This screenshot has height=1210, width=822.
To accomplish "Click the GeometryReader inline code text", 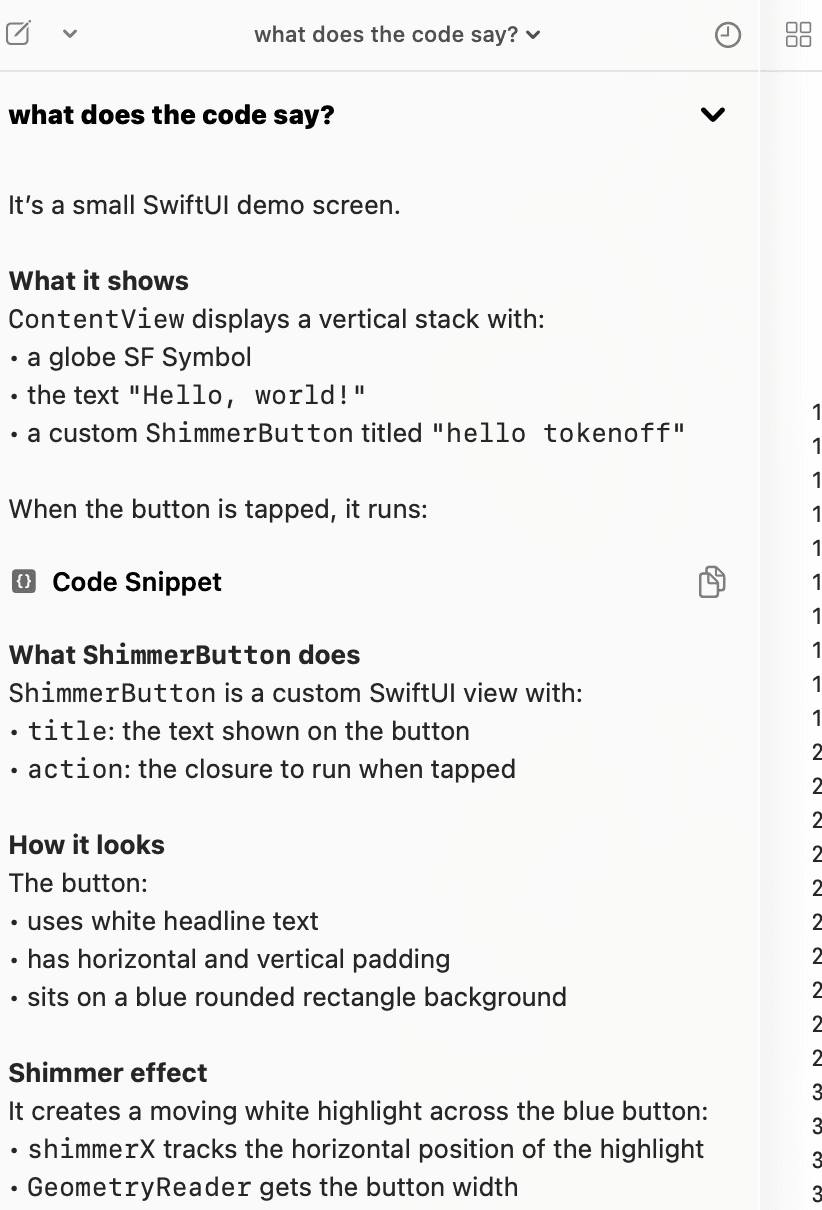I will point(139,1188).
